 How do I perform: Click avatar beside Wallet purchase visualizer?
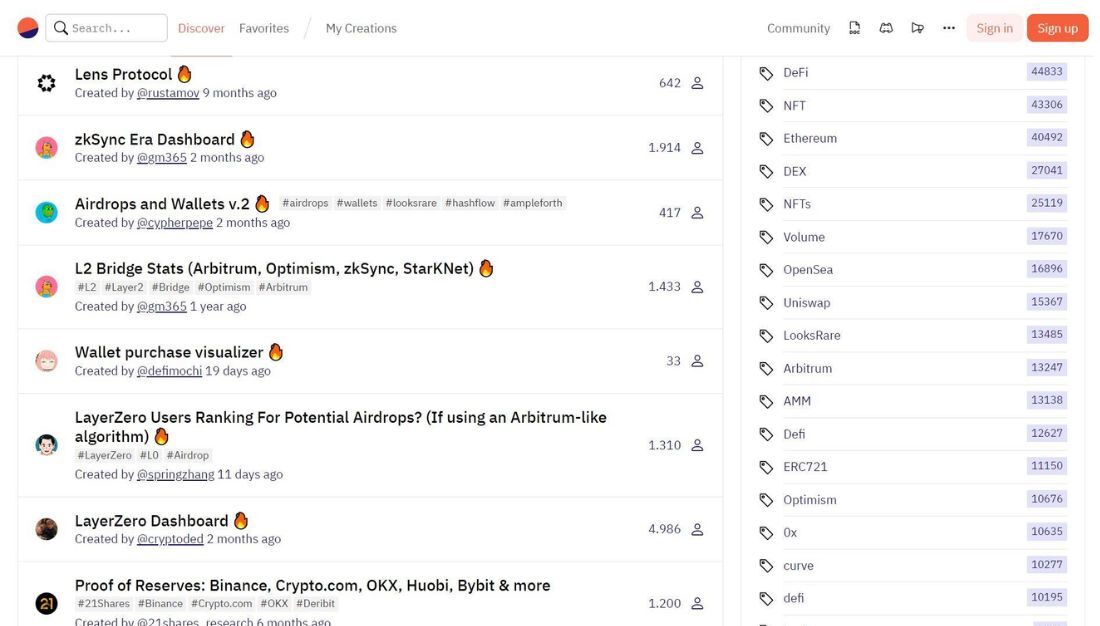point(46,361)
